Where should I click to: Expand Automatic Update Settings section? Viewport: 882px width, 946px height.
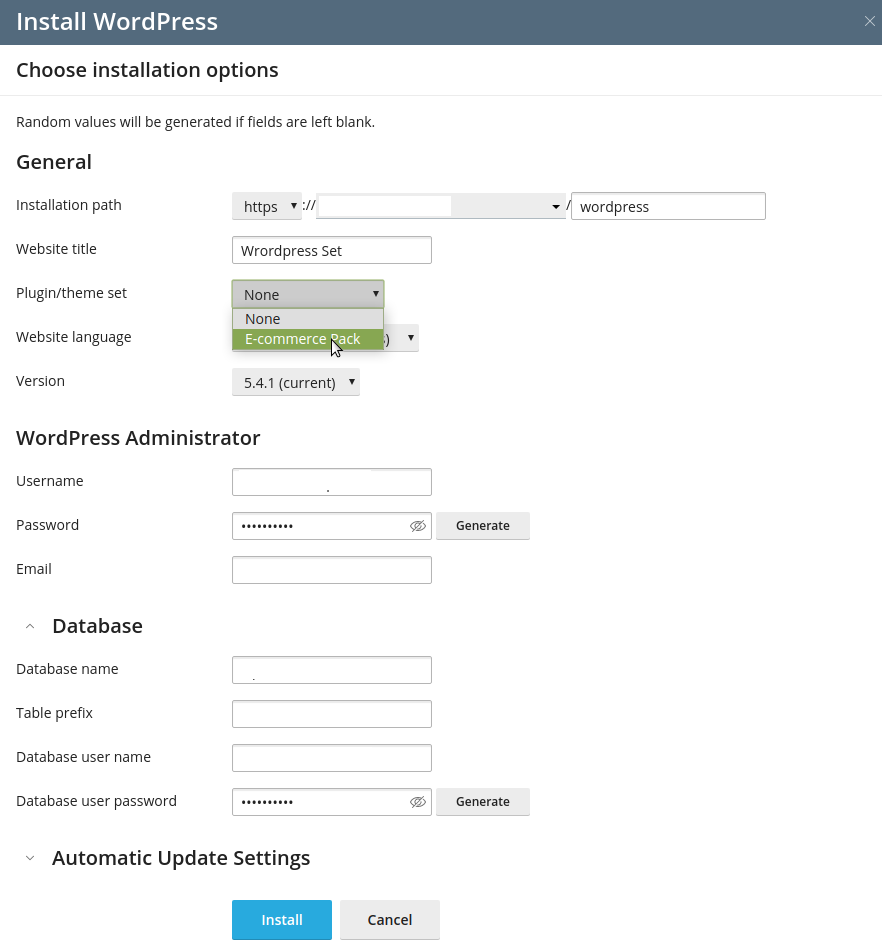tap(30, 859)
